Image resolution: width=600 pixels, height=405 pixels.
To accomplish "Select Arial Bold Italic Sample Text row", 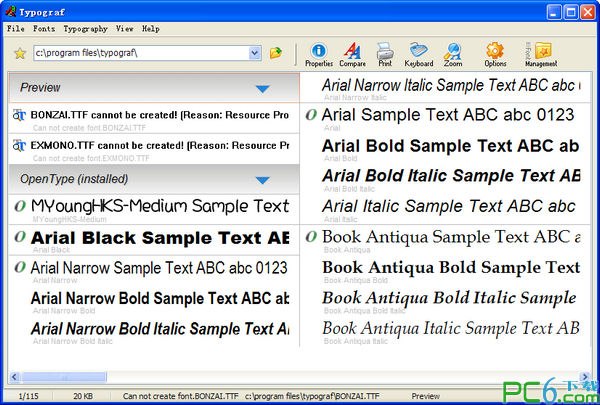I will click(x=445, y=179).
